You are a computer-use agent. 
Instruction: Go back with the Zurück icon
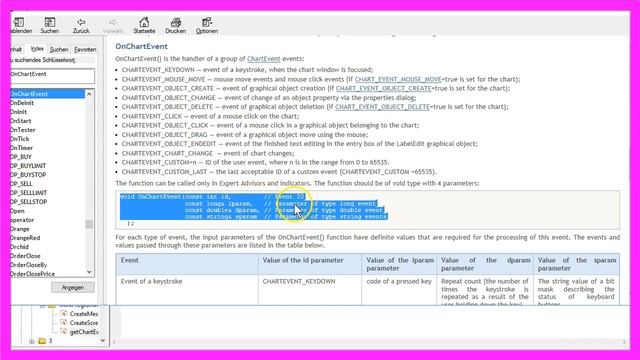coord(81,25)
